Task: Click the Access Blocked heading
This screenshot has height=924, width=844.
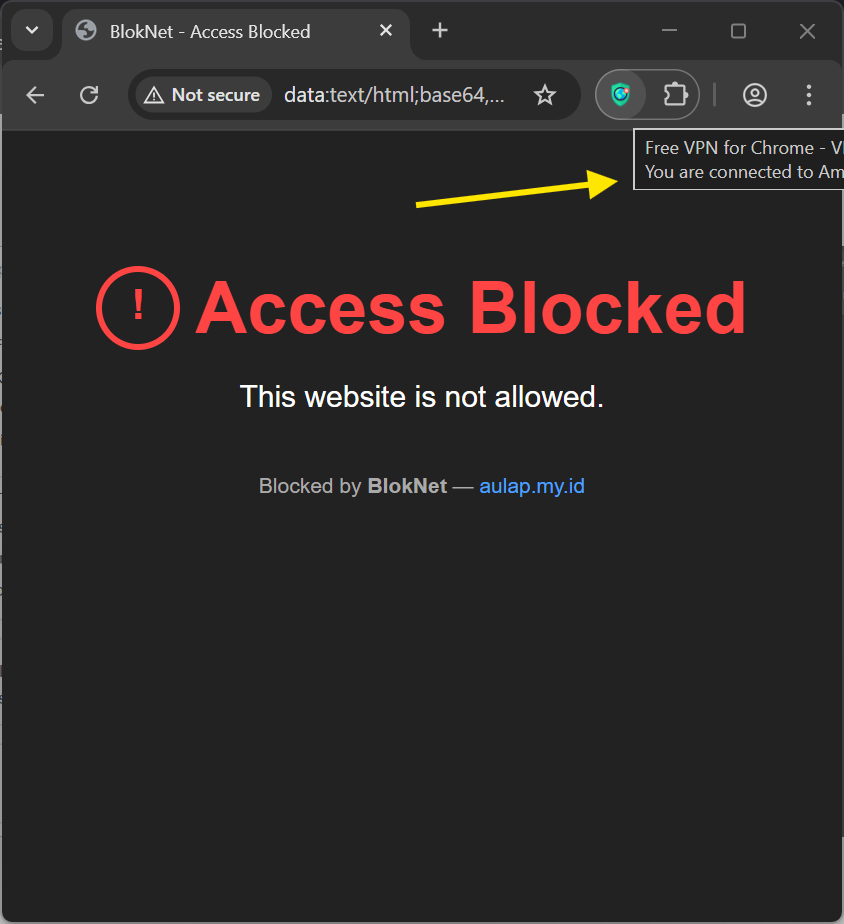Action: tap(471, 307)
